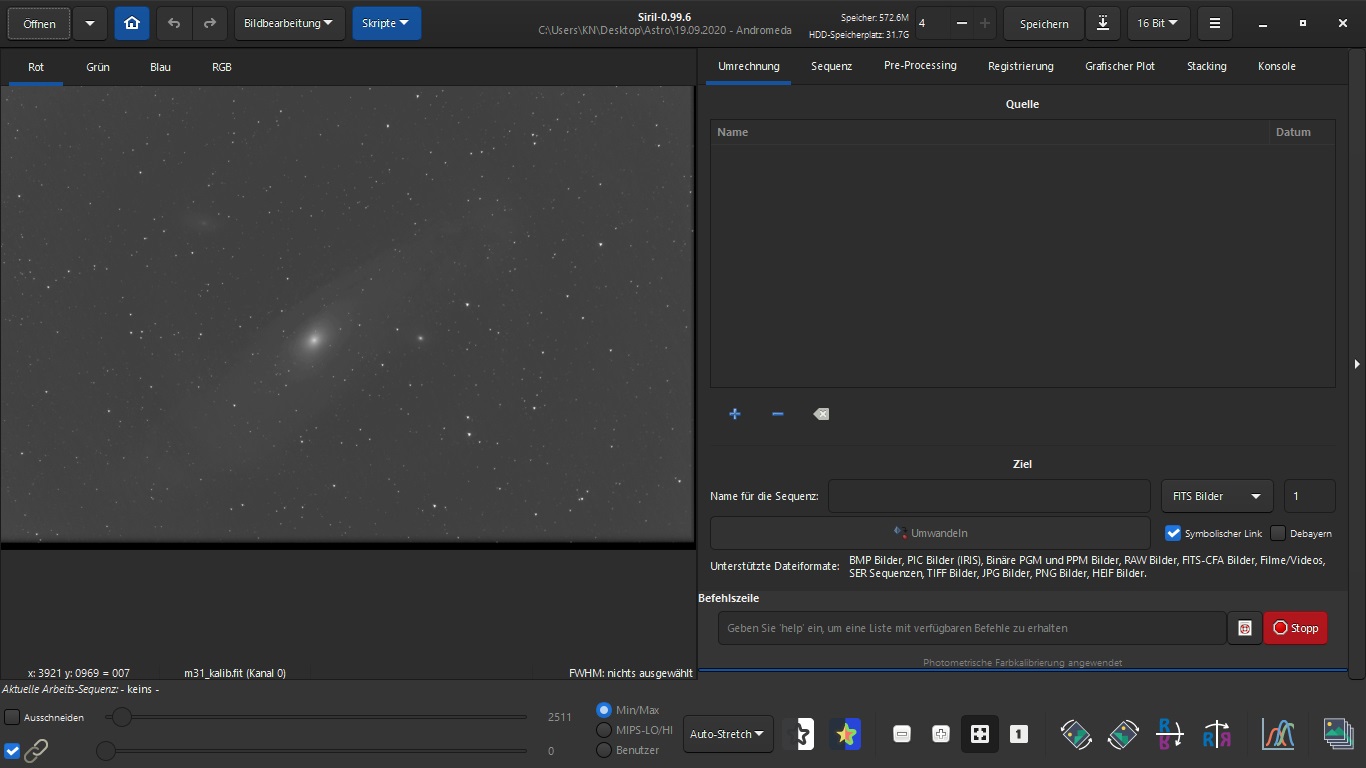
Task: Decrease thread count with minus stepper
Action: click(x=962, y=23)
